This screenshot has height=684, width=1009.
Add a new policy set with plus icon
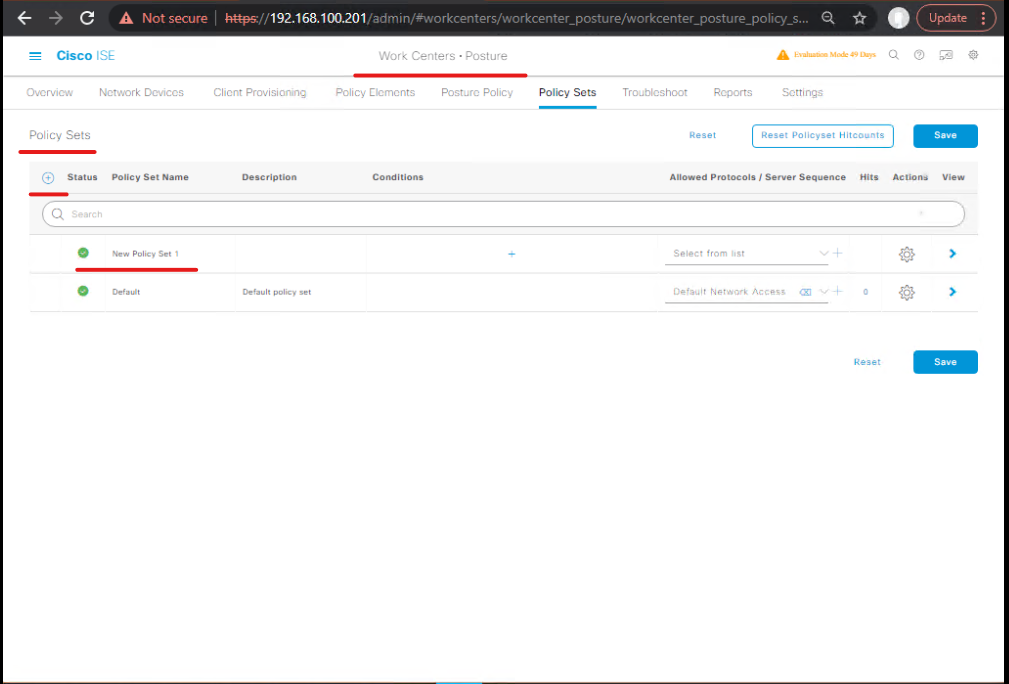[48, 178]
